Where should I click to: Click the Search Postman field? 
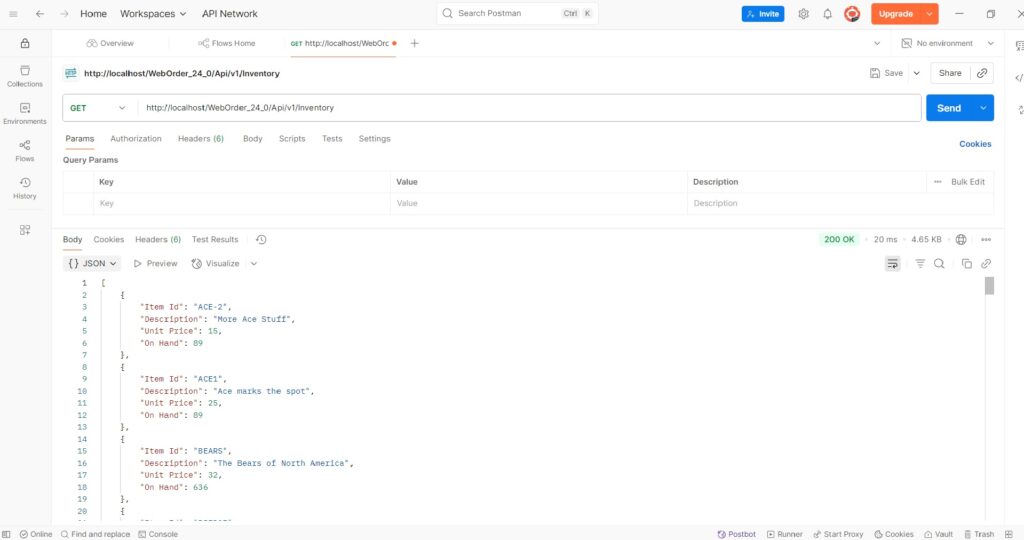pos(517,14)
